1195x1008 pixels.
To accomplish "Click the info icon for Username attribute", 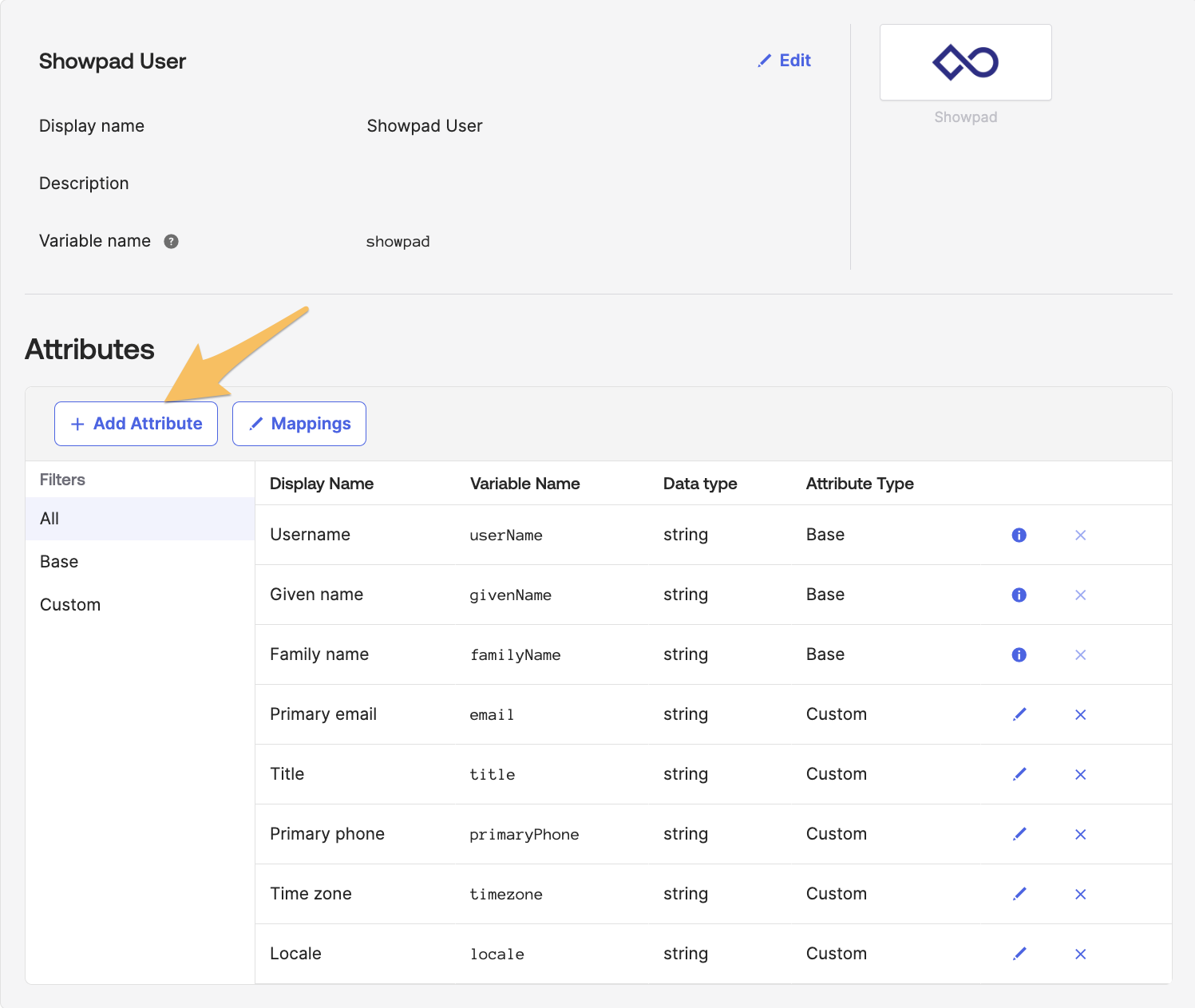I will point(1019,535).
